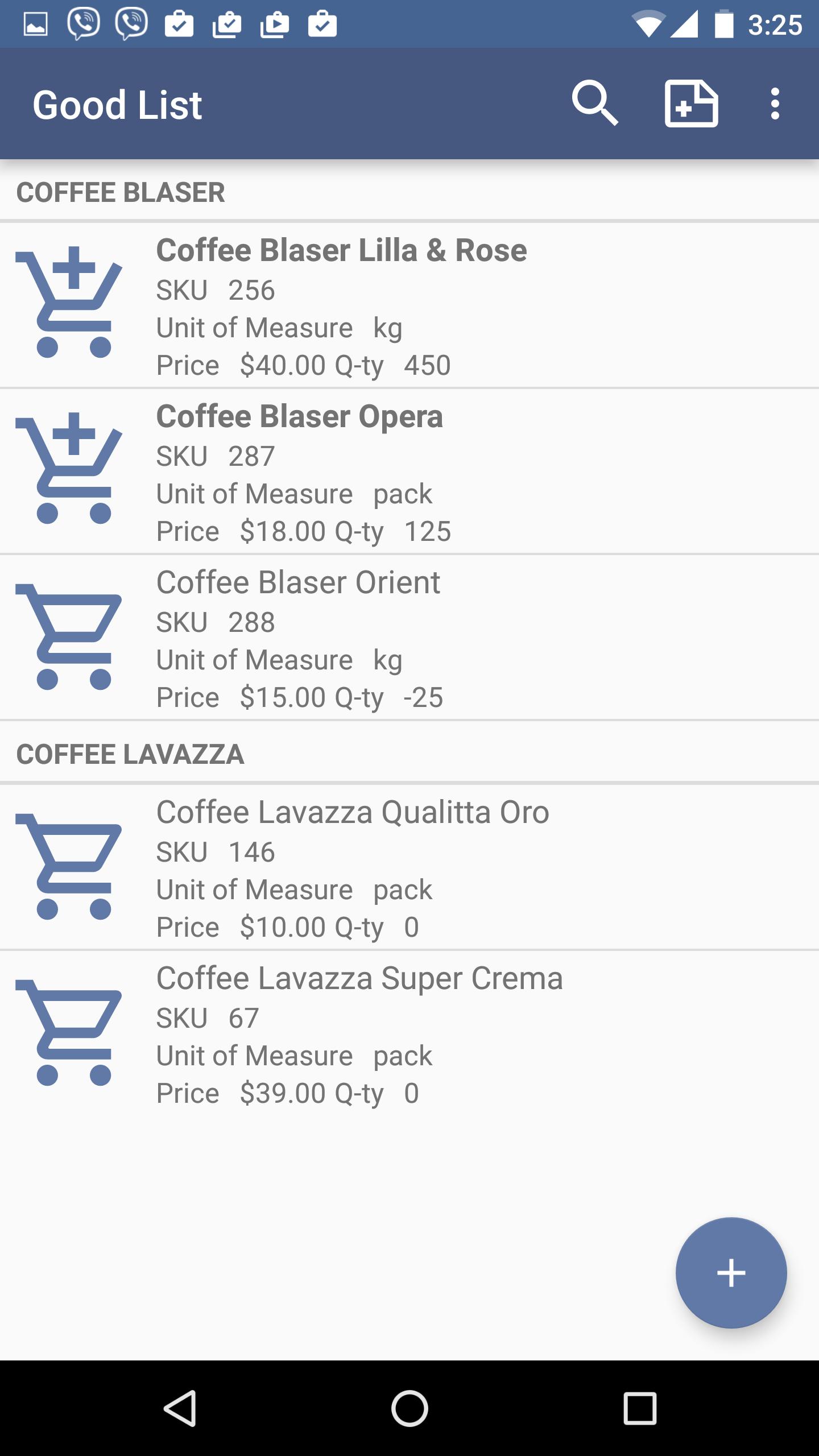Select the Coffee Blaser Orient title
The height and width of the screenshot is (1456, 819).
coord(298,582)
